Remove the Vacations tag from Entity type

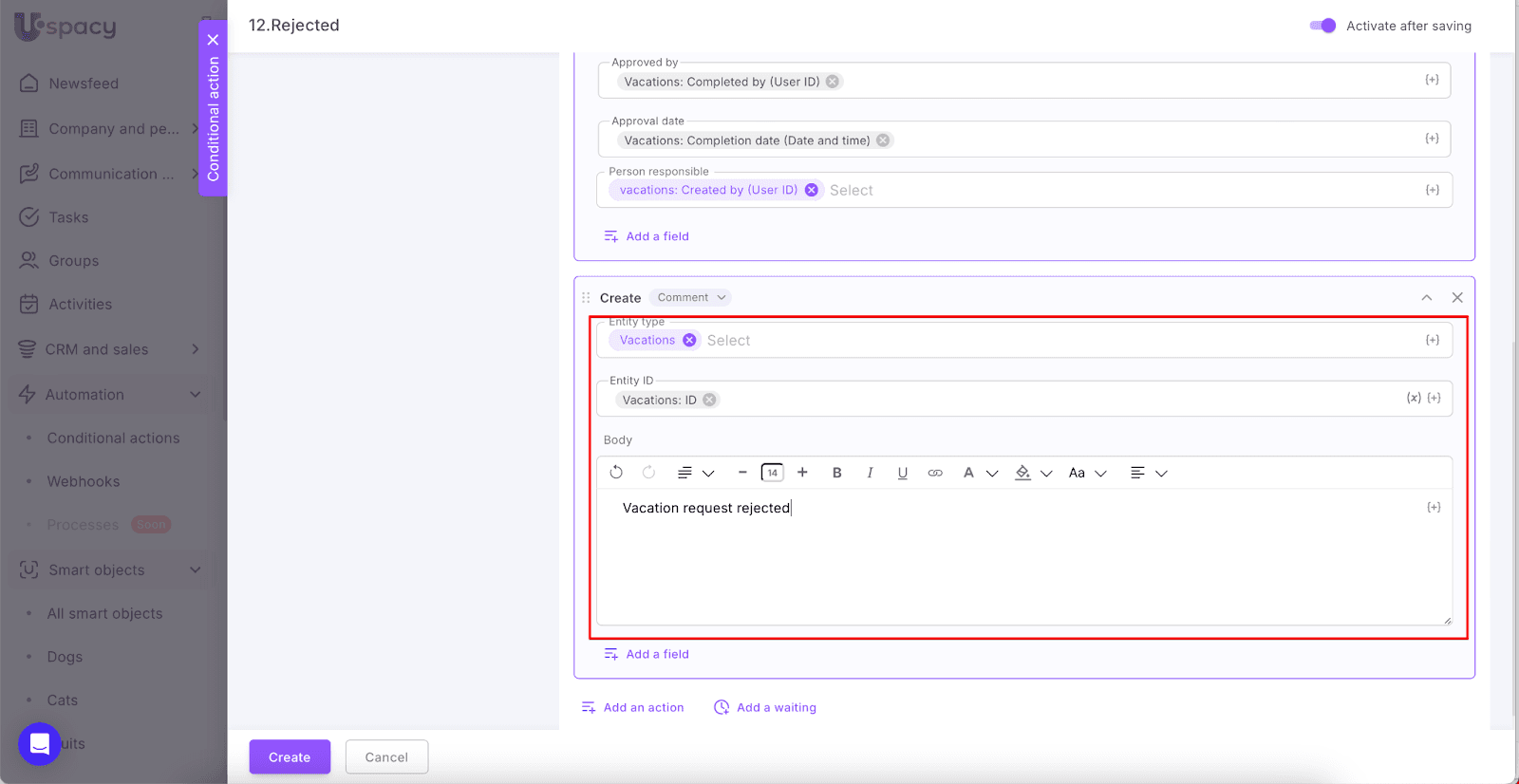point(689,341)
